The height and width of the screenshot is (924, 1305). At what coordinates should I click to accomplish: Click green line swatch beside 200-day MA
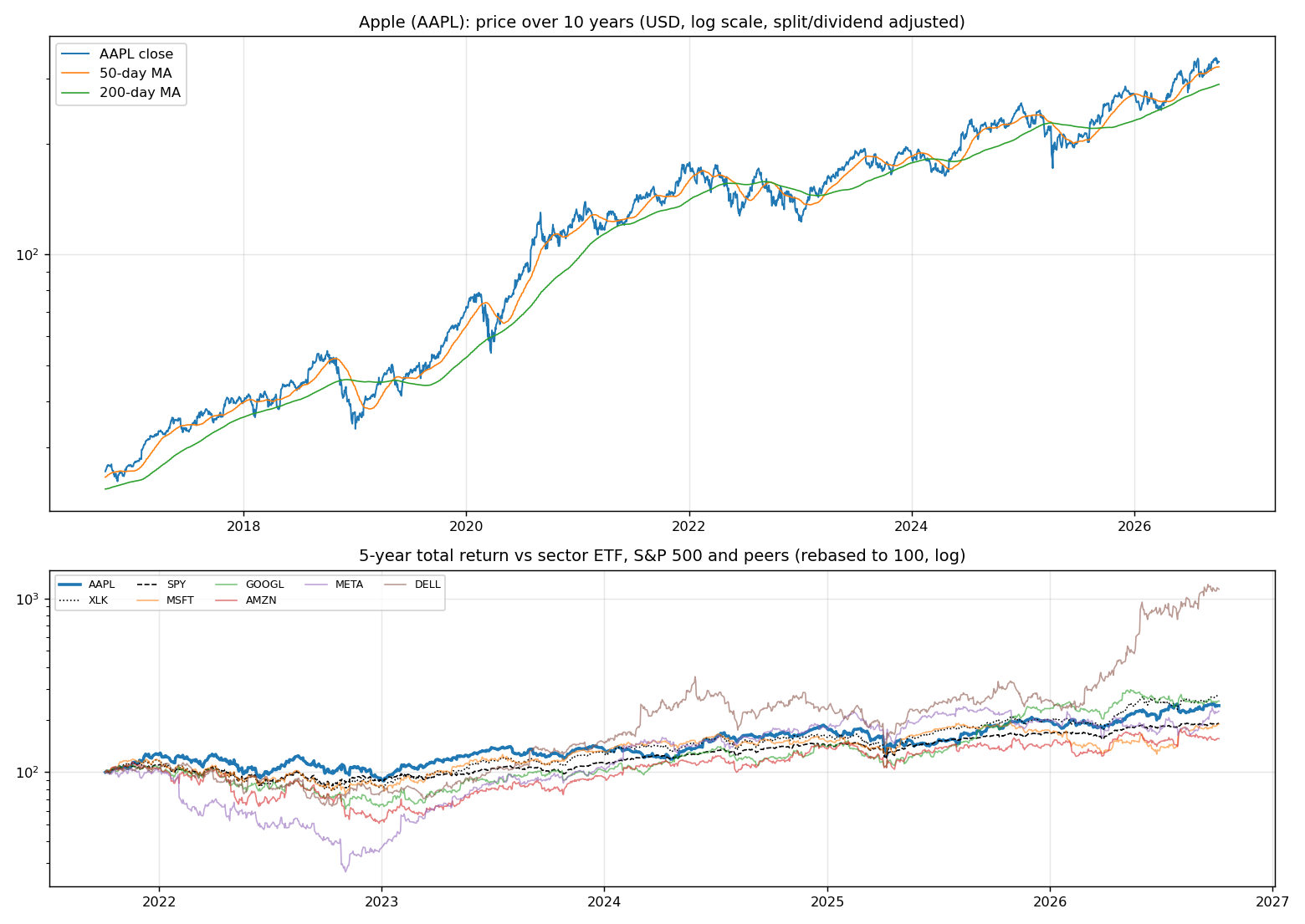(76, 93)
